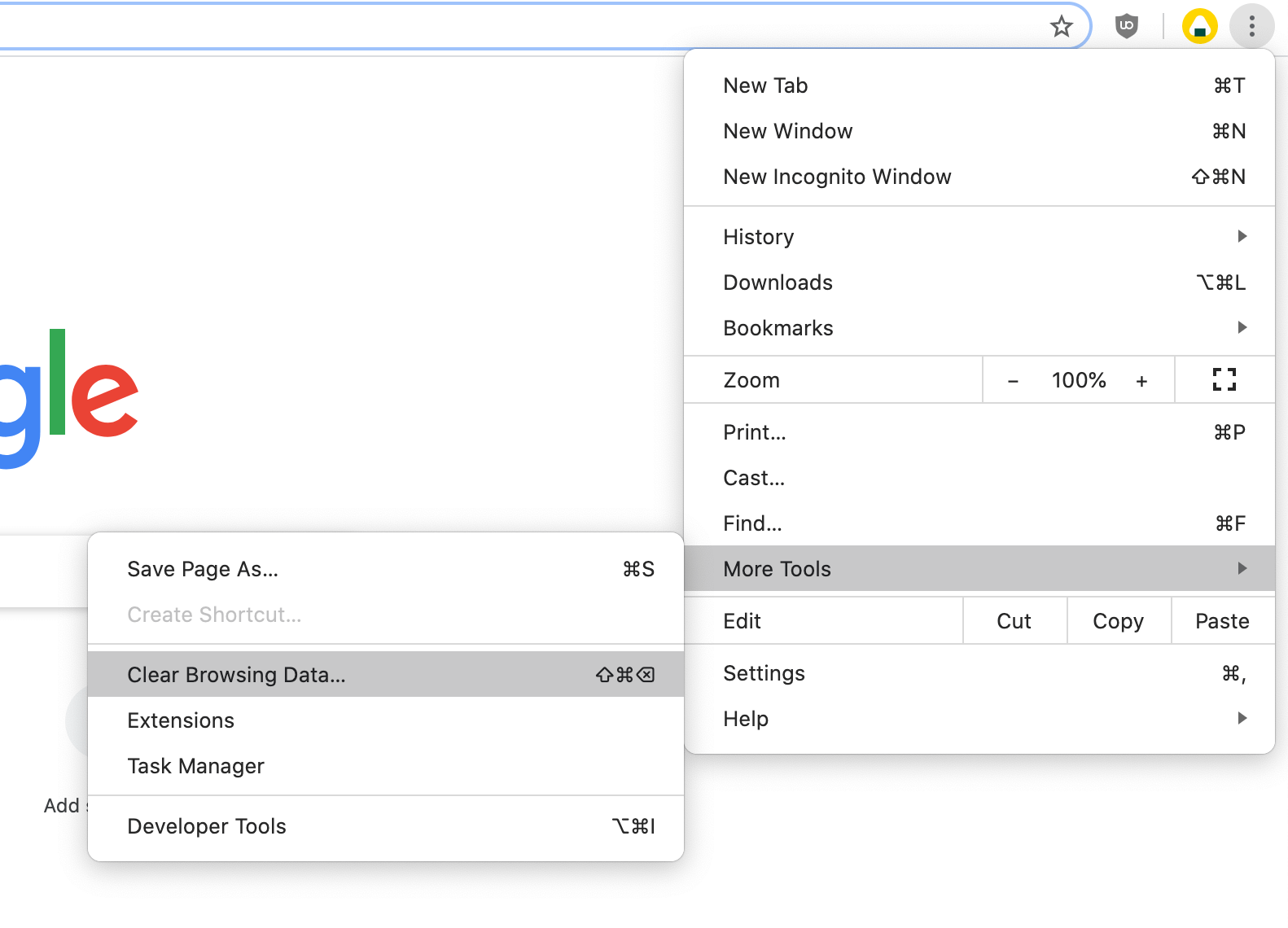Toggle fullscreen mode icon in Zoom row
Screen dimensions: 1288x928
point(1224,380)
